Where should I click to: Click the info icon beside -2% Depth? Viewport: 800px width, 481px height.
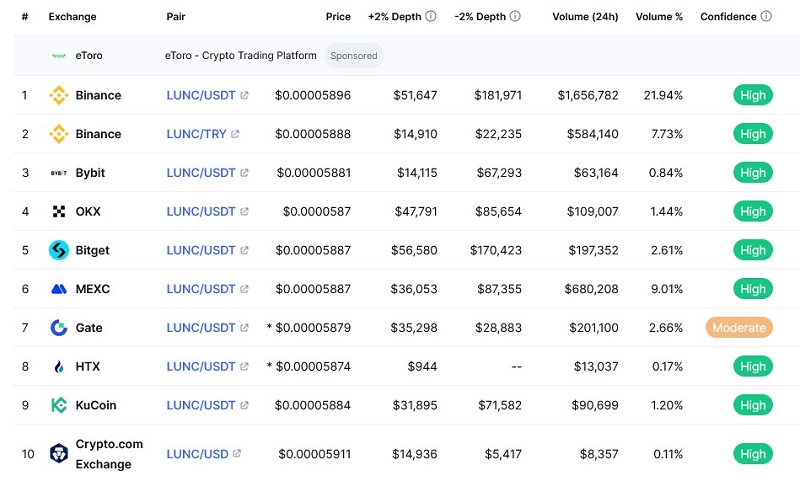click(516, 17)
